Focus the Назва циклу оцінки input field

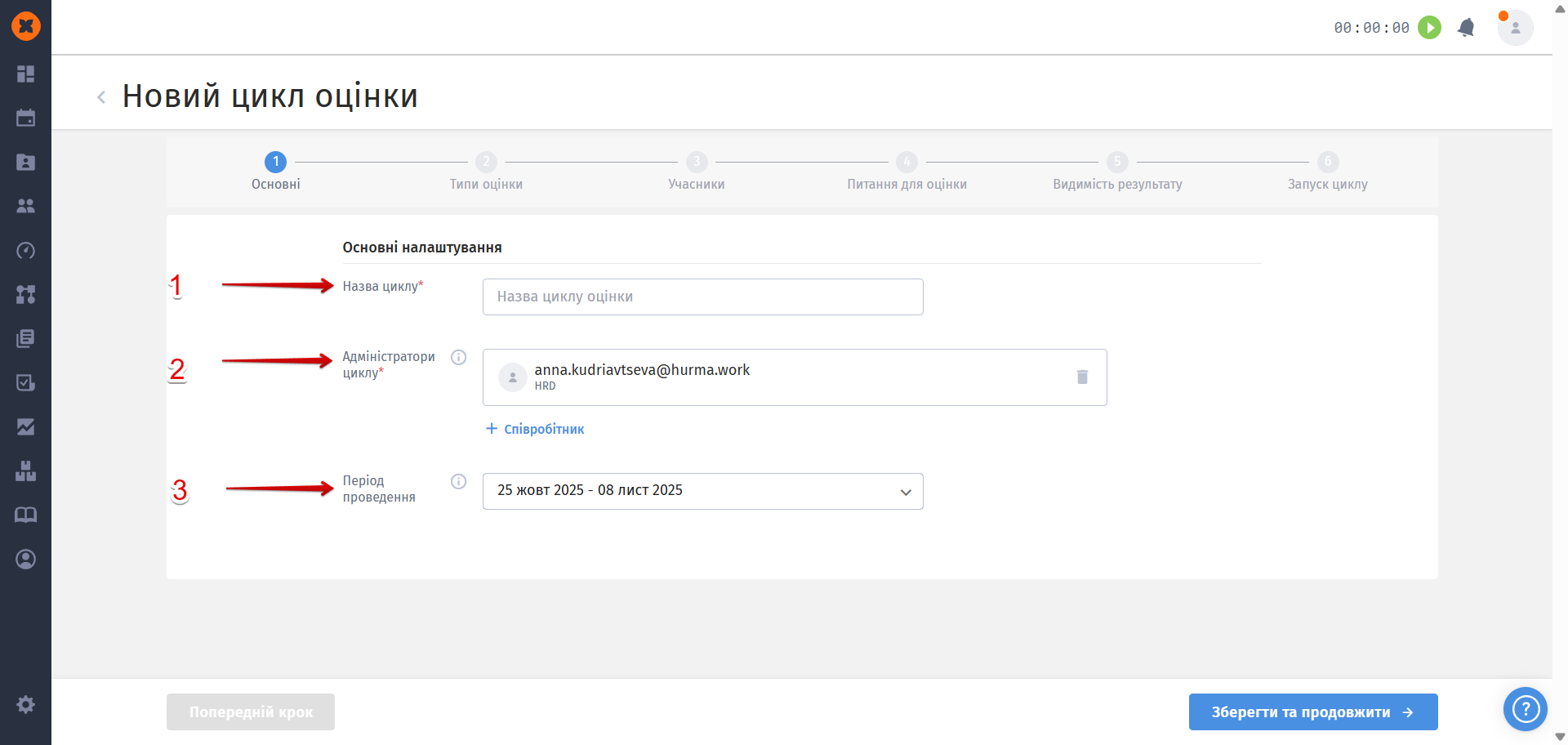(703, 297)
